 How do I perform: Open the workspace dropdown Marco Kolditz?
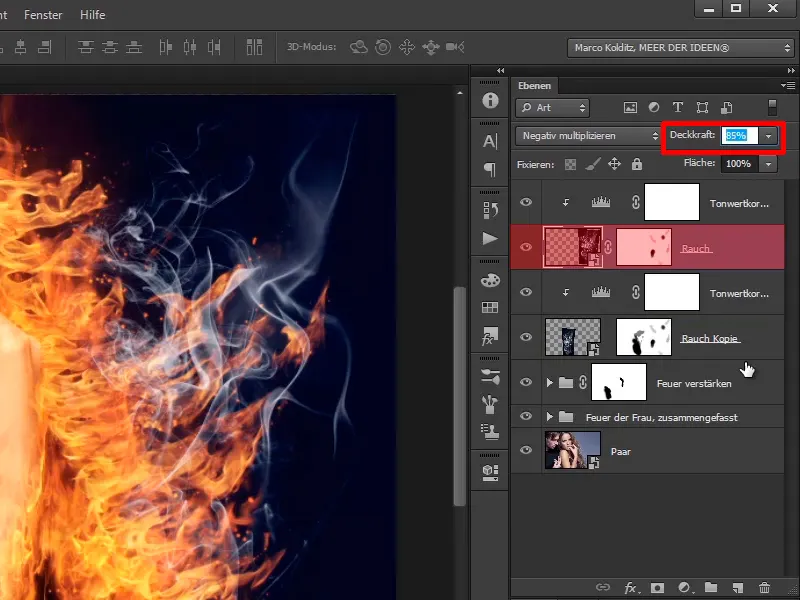(681, 48)
